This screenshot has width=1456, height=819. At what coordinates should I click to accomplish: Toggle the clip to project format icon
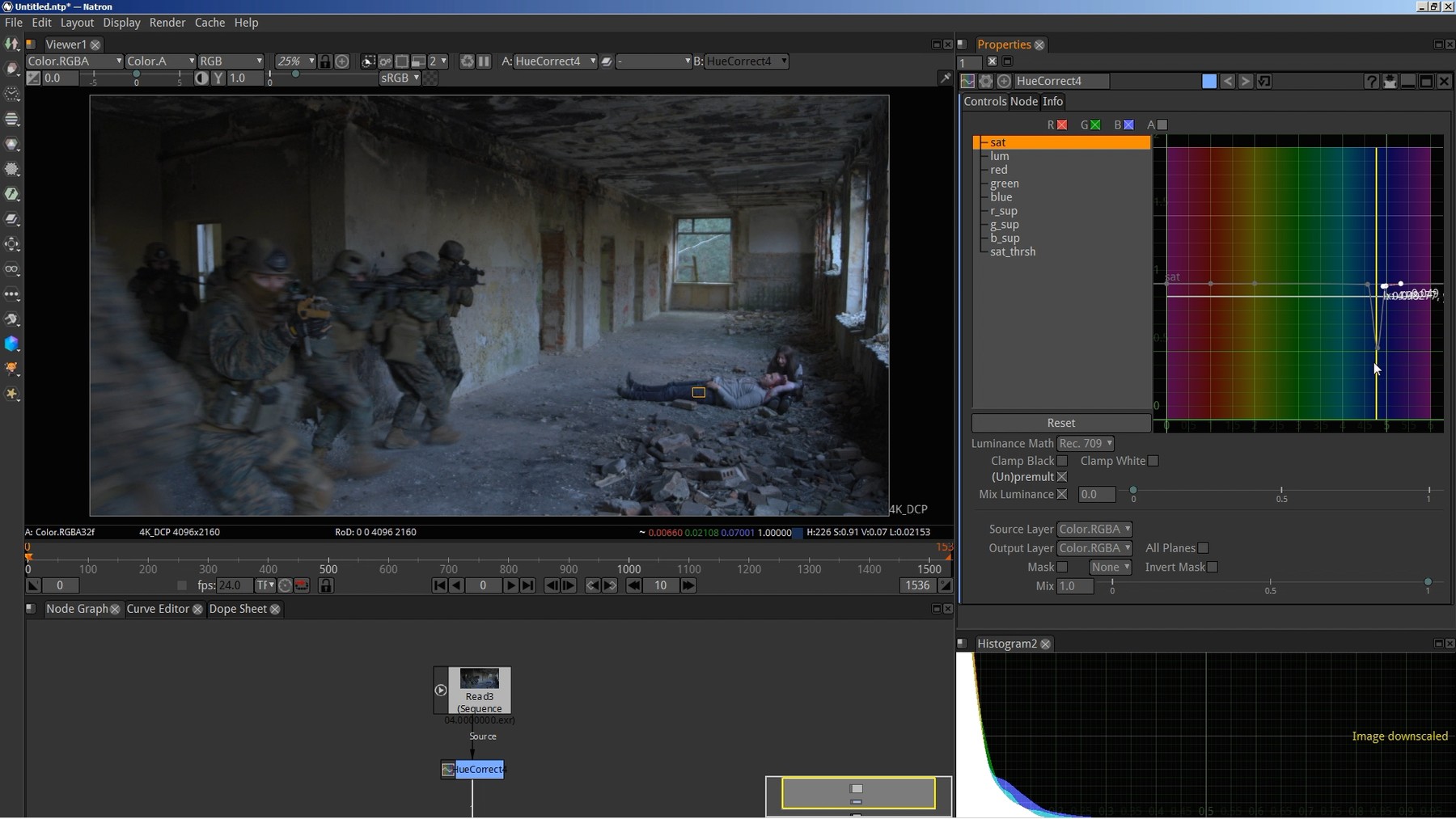coord(368,61)
